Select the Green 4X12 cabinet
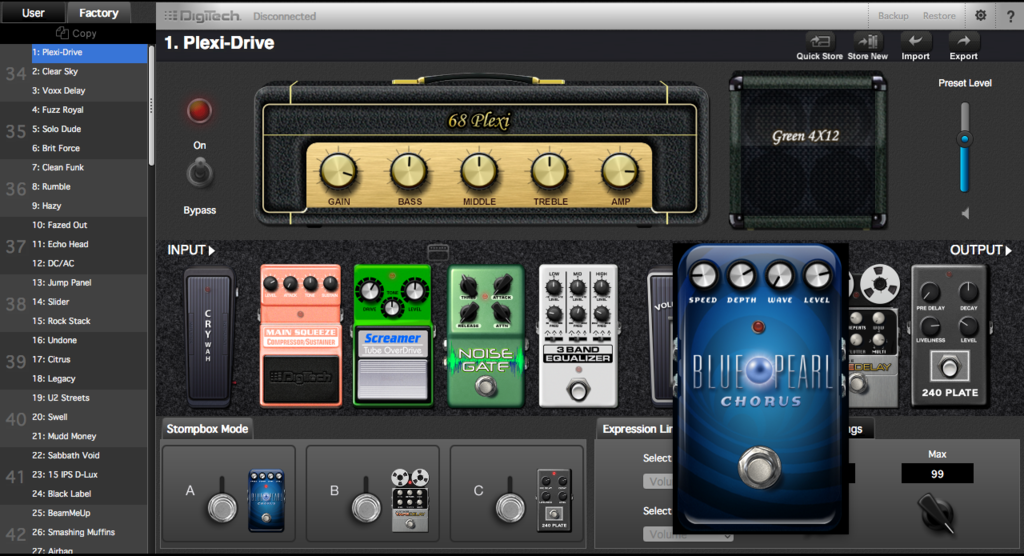Screen dimensions: 1024x556 [x=807, y=150]
